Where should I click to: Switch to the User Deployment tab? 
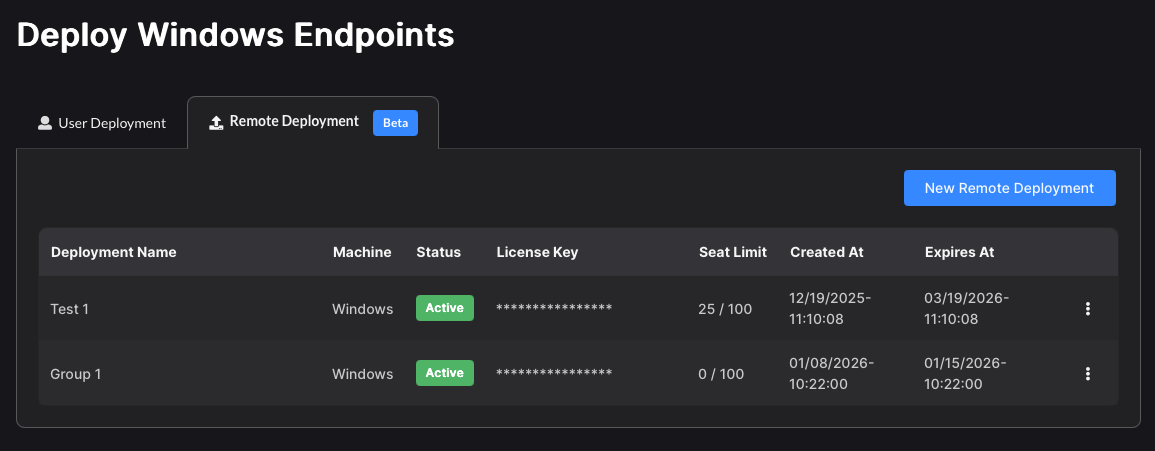click(102, 123)
